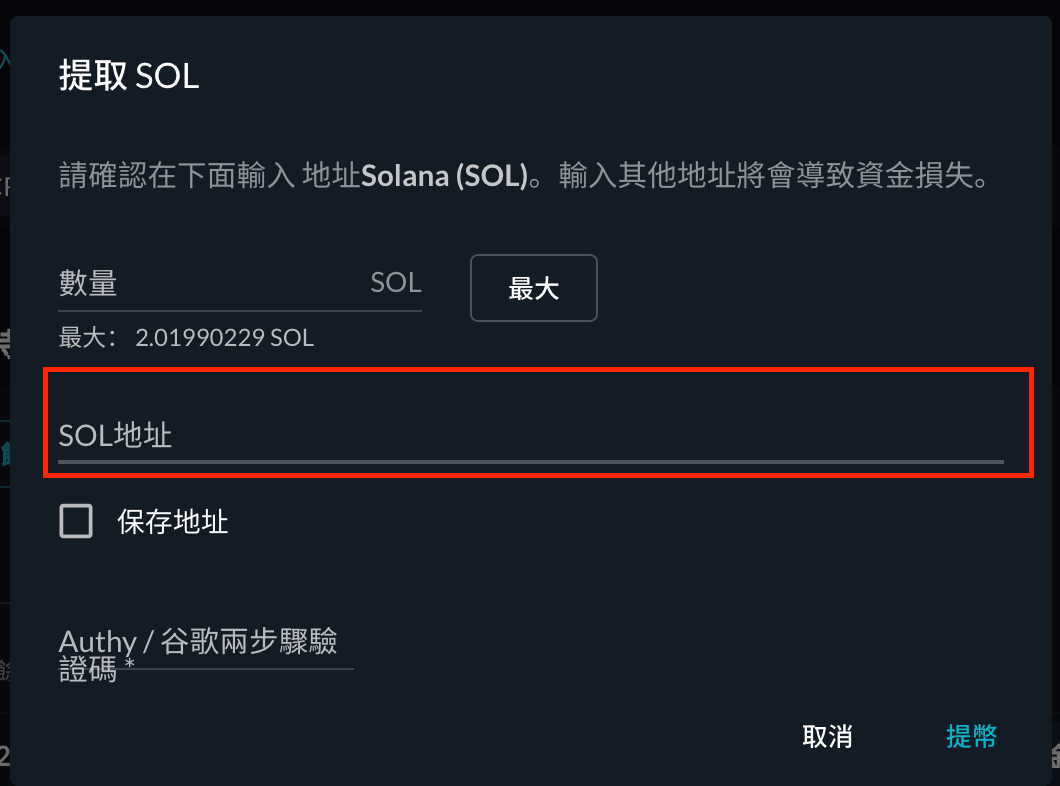
Task: Click 提幣 to submit the withdrawal
Action: coord(971,736)
